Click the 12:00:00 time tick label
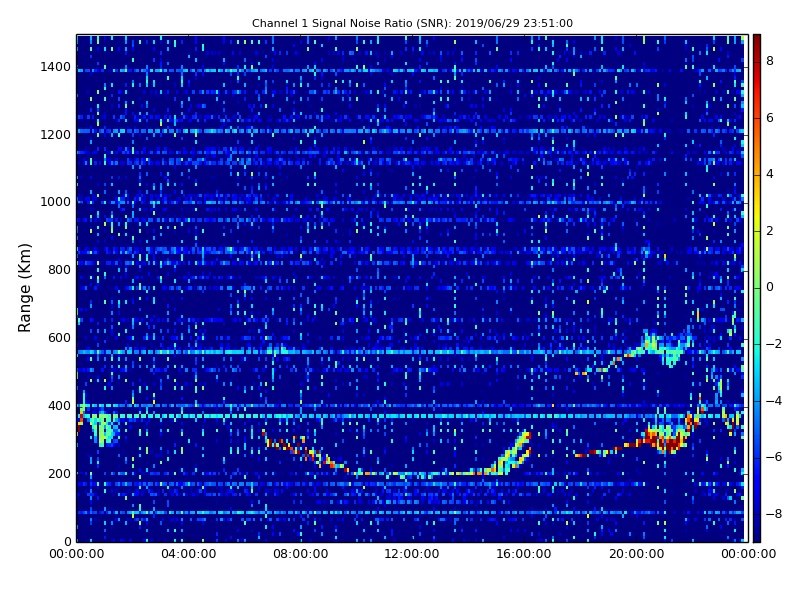This screenshot has height=600, width=800. click(x=412, y=554)
